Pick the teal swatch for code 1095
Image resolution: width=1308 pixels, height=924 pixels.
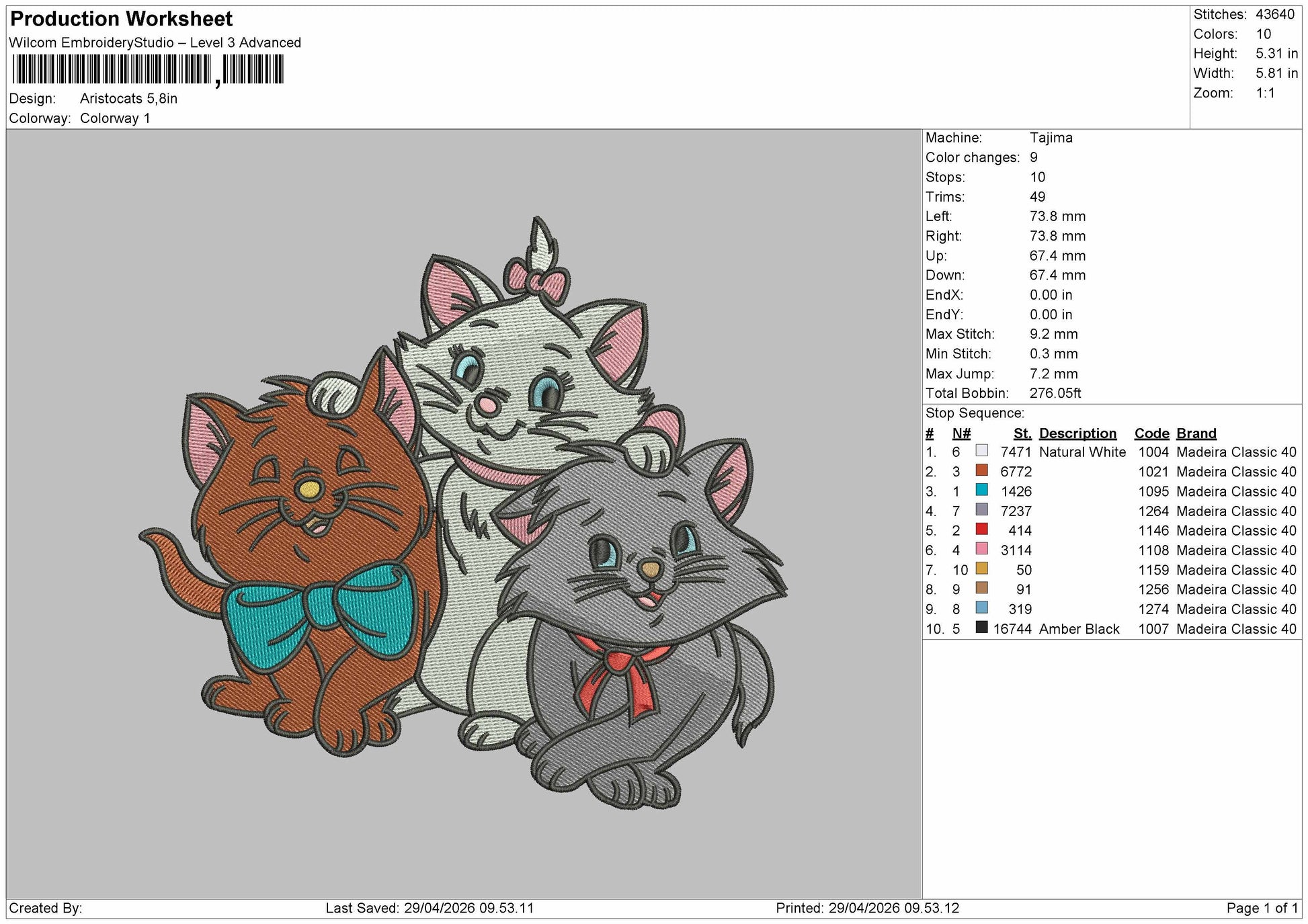pyautogui.click(x=982, y=490)
